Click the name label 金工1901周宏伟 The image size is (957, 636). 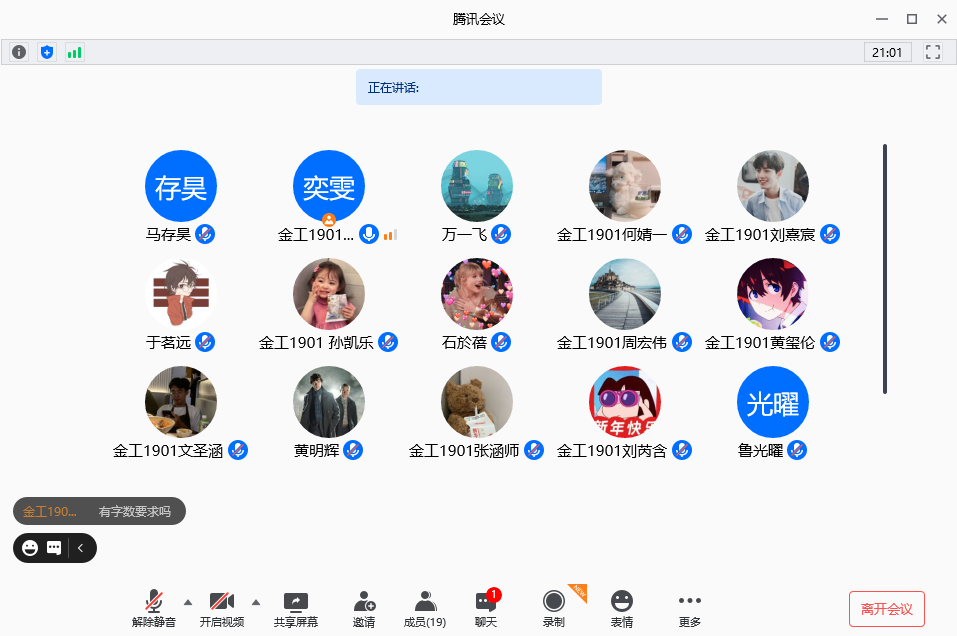click(x=612, y=342)
